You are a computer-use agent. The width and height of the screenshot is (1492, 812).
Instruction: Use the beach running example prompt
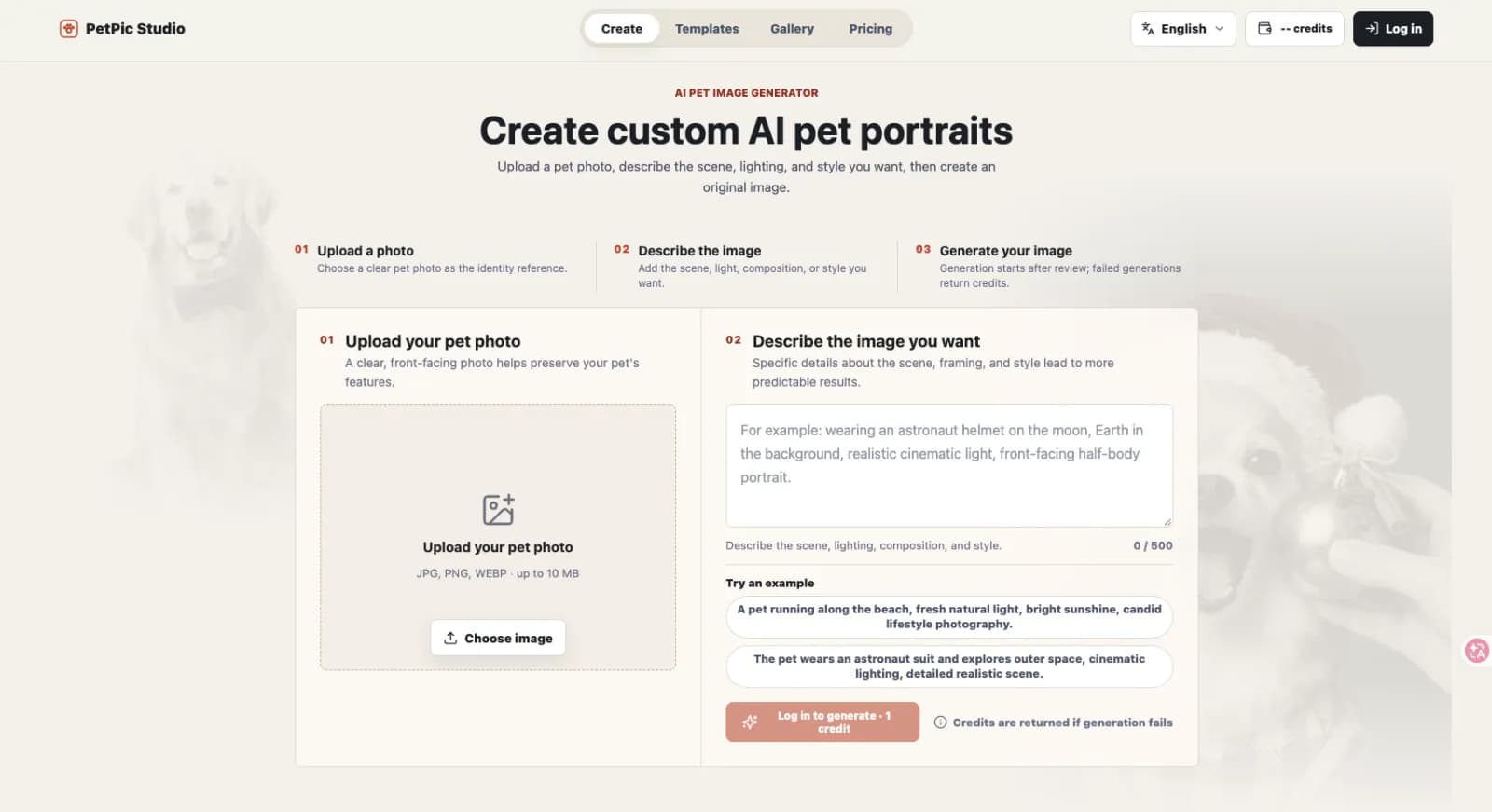pos(949,617)
